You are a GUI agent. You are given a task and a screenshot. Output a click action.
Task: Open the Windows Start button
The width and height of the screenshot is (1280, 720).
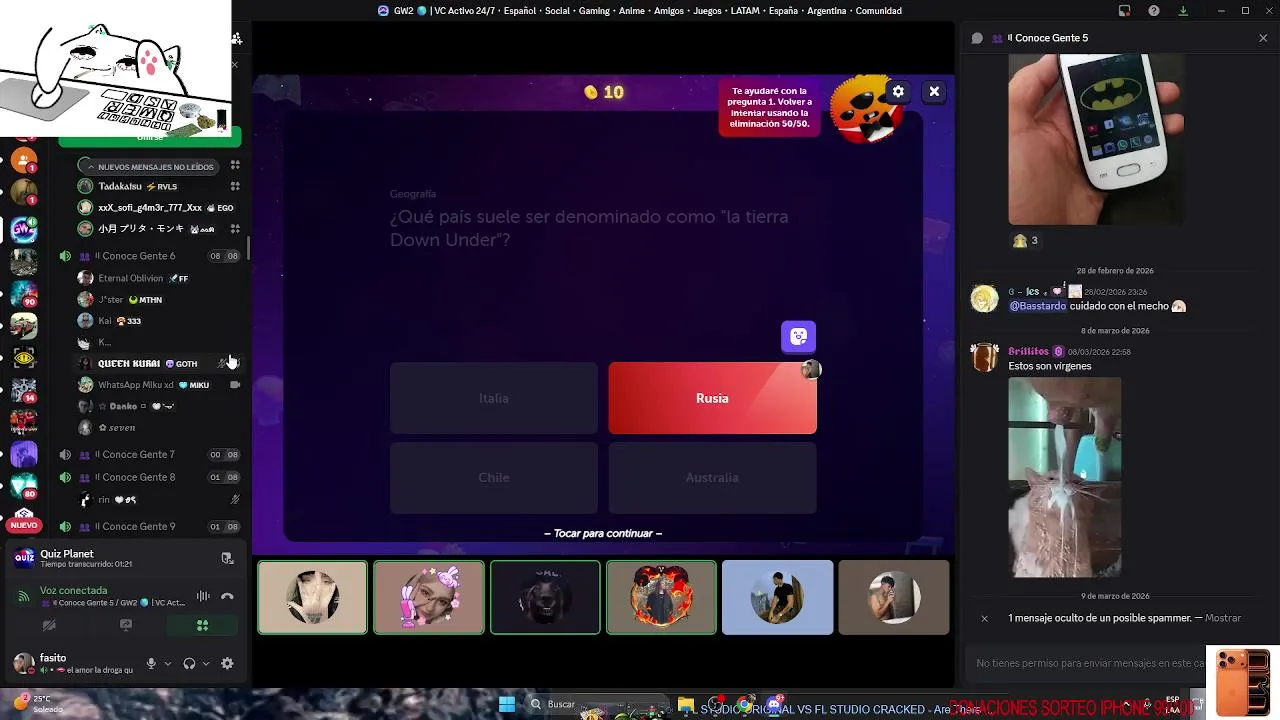[x=507, y=704]
